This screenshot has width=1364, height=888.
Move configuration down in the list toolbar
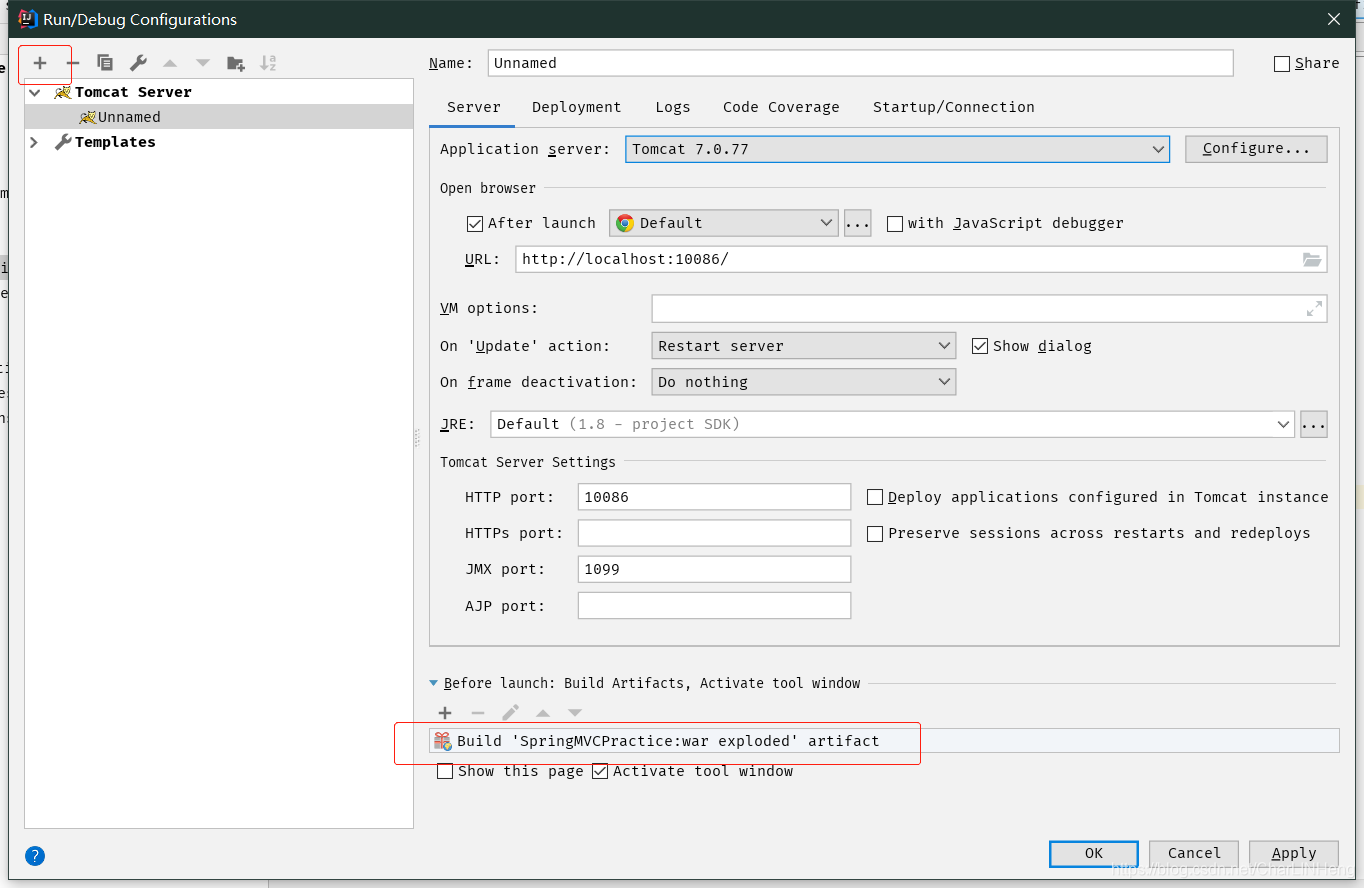click(x=203, y=63)
